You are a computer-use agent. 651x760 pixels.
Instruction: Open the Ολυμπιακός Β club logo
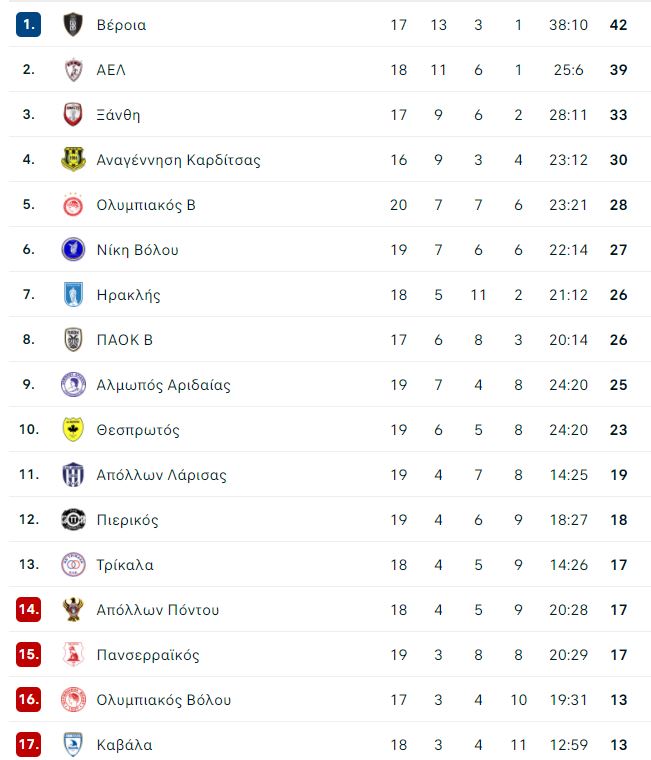[73, 205]
